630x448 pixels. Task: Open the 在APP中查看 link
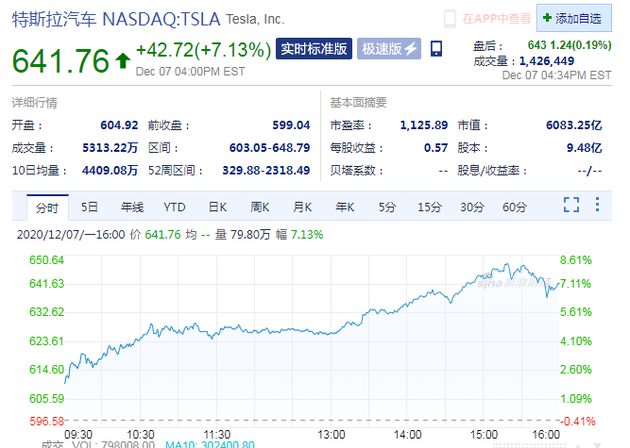(497, 18)
